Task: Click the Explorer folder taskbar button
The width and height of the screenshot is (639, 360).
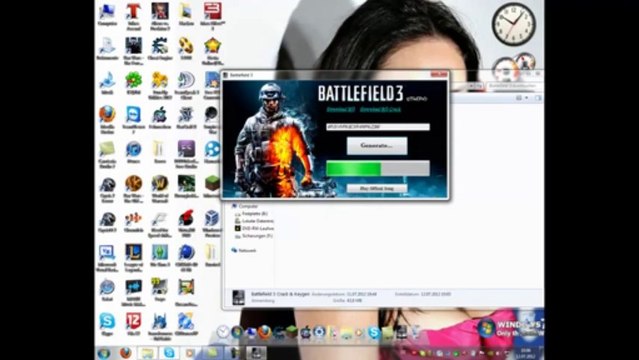Action: [147, 352]
